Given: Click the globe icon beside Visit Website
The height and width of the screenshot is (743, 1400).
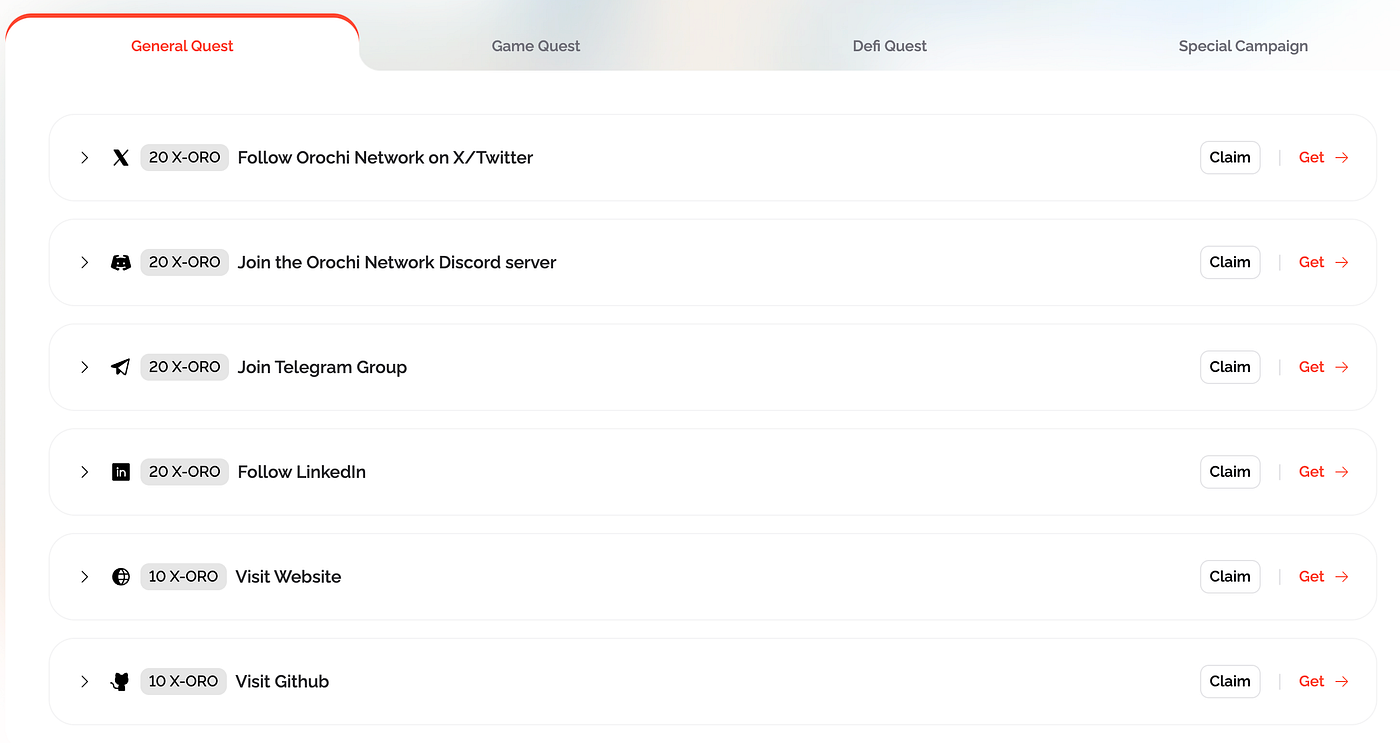Looking at the screenshot, I should [x=121, y=577].
